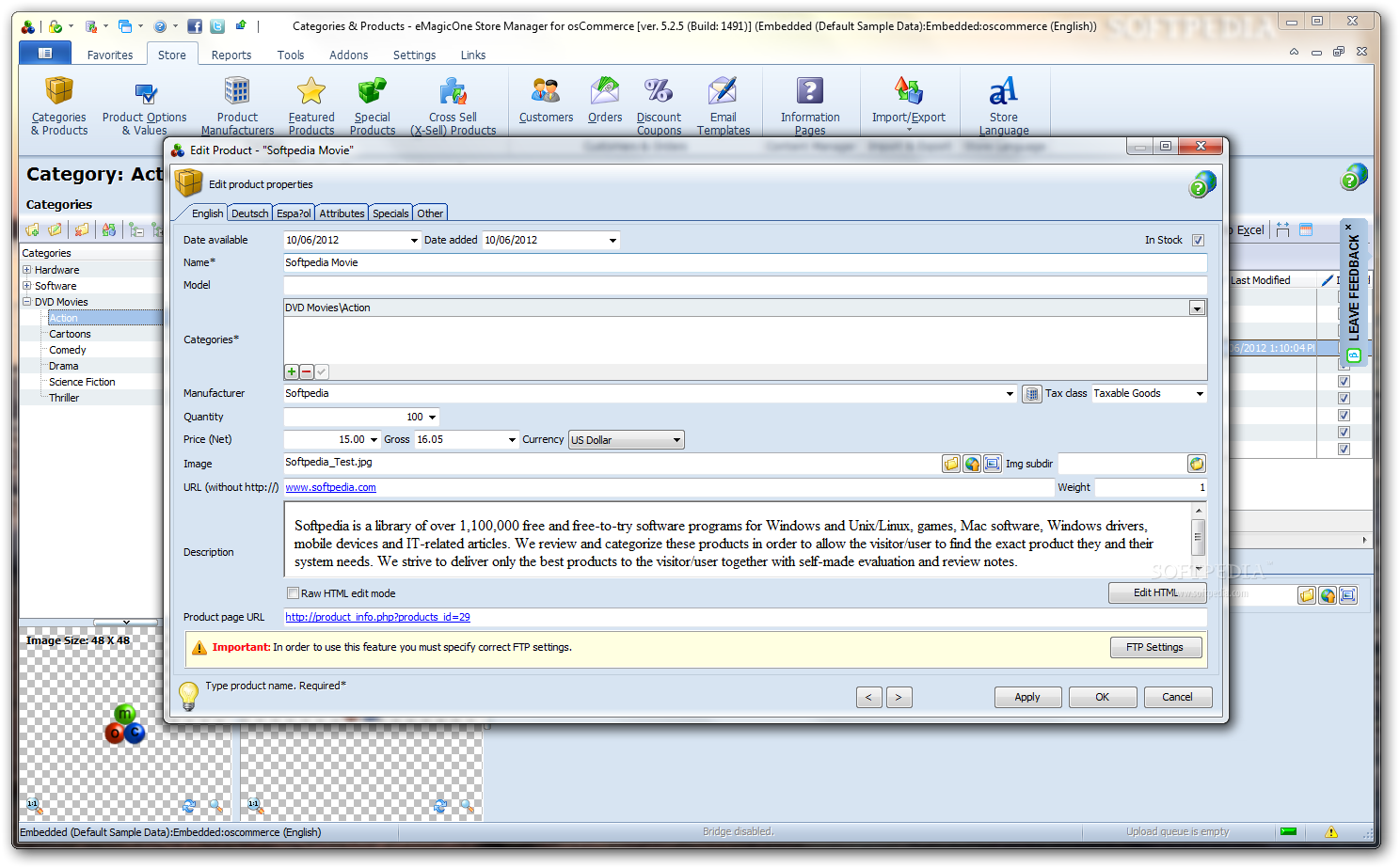Open the Import/Export ribbon button
1400x868 pixels.
(x=909, y=103)
